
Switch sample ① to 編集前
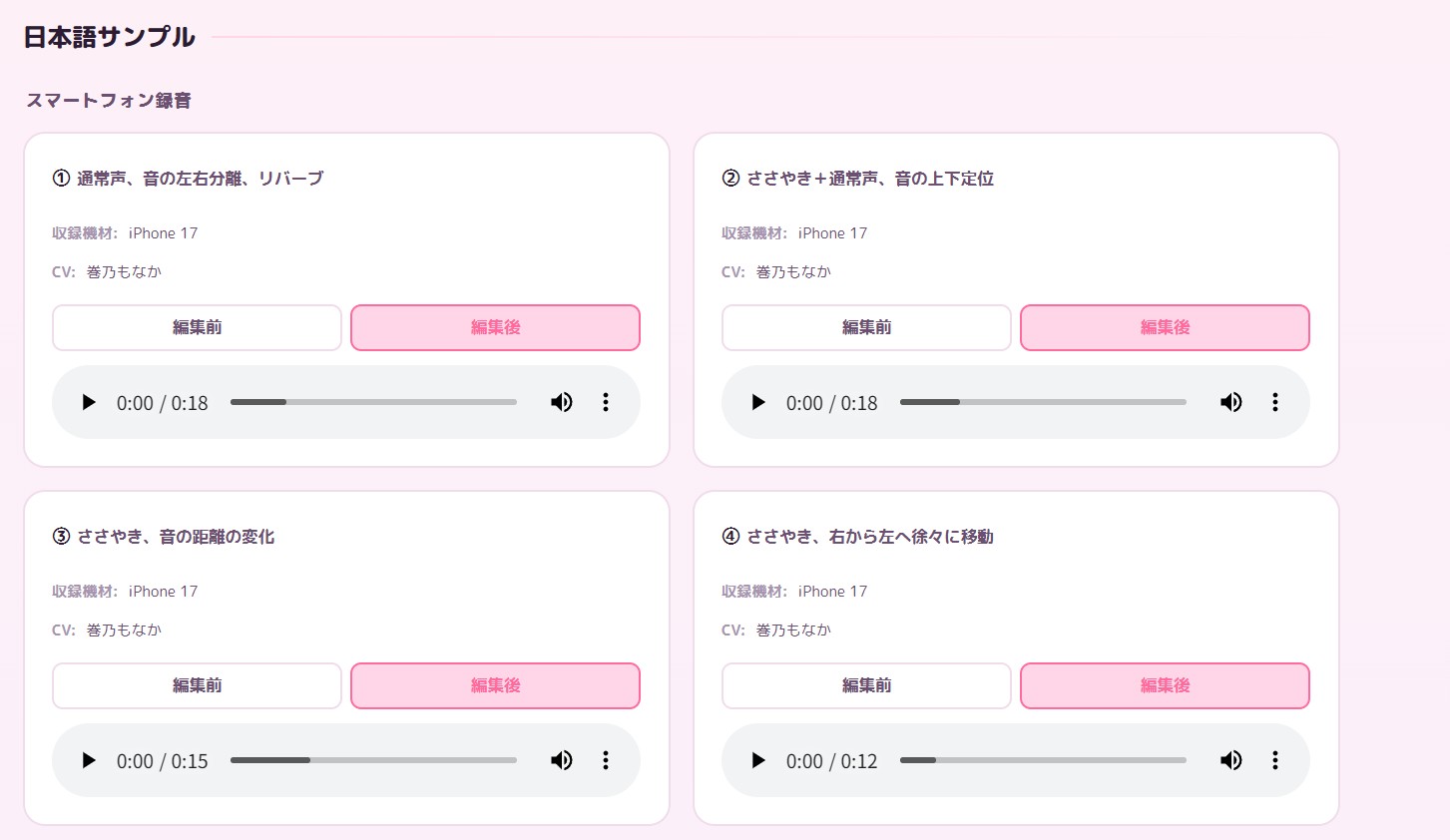pos(197,327)
